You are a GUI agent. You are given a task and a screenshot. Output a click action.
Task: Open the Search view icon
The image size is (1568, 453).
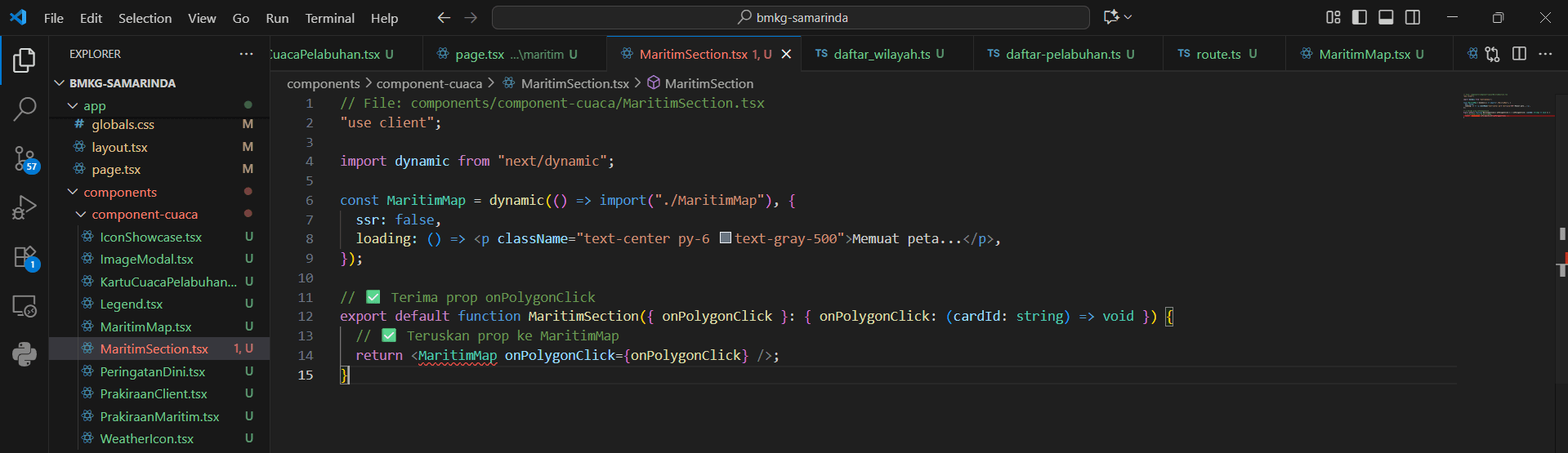click(25, 109)
